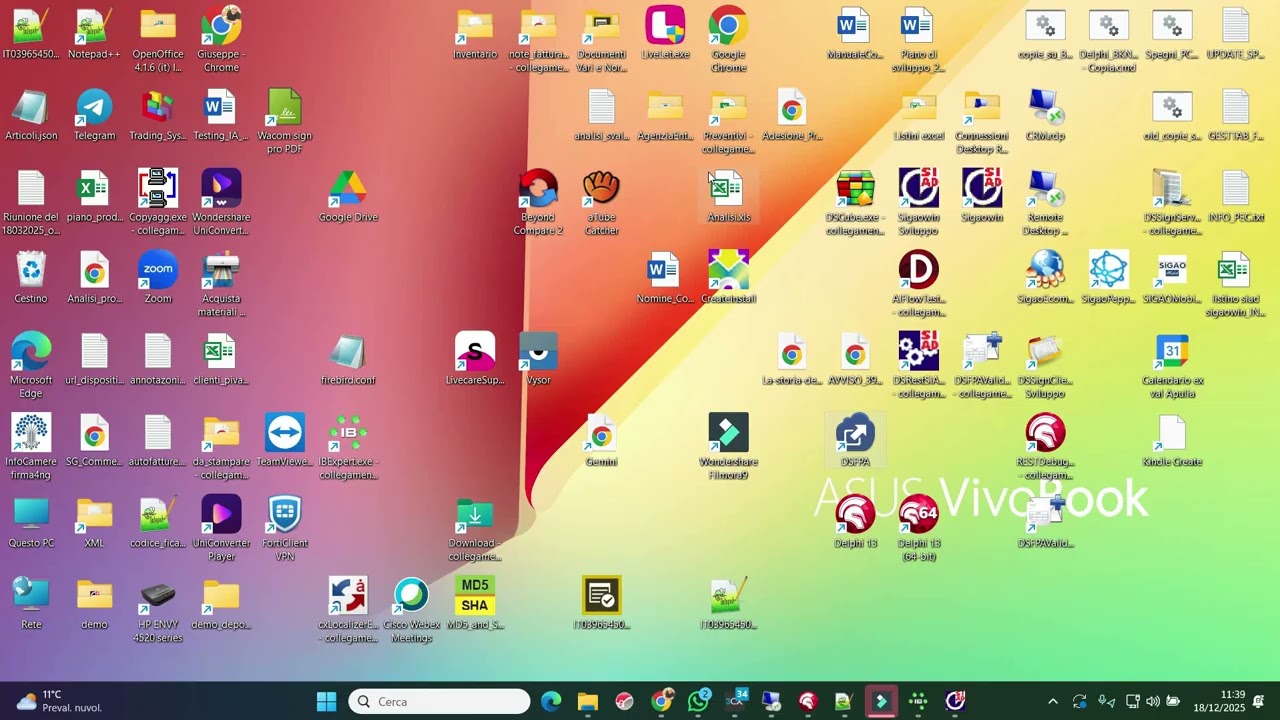Click the aTube Catcher desktop icon
The width and height of the screenshot is (1280, 720).
pos(601,203)
